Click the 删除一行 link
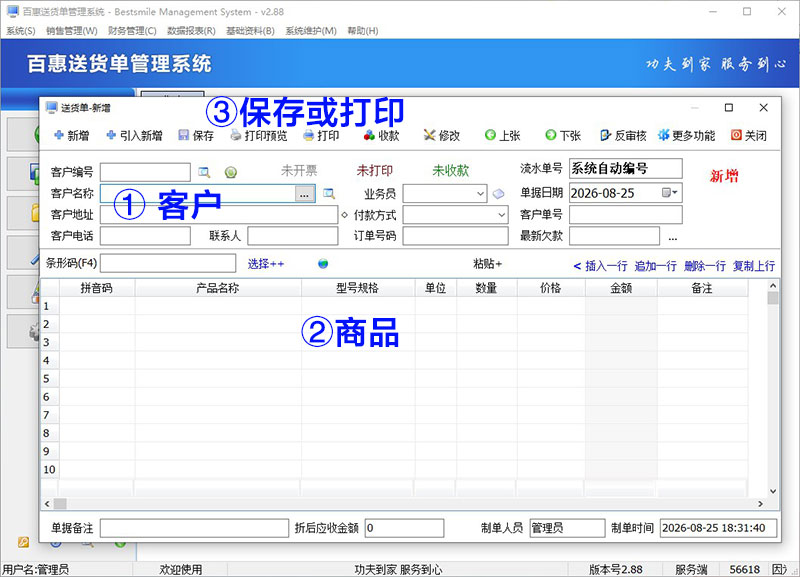800x577 pixels. click(705, 266)
